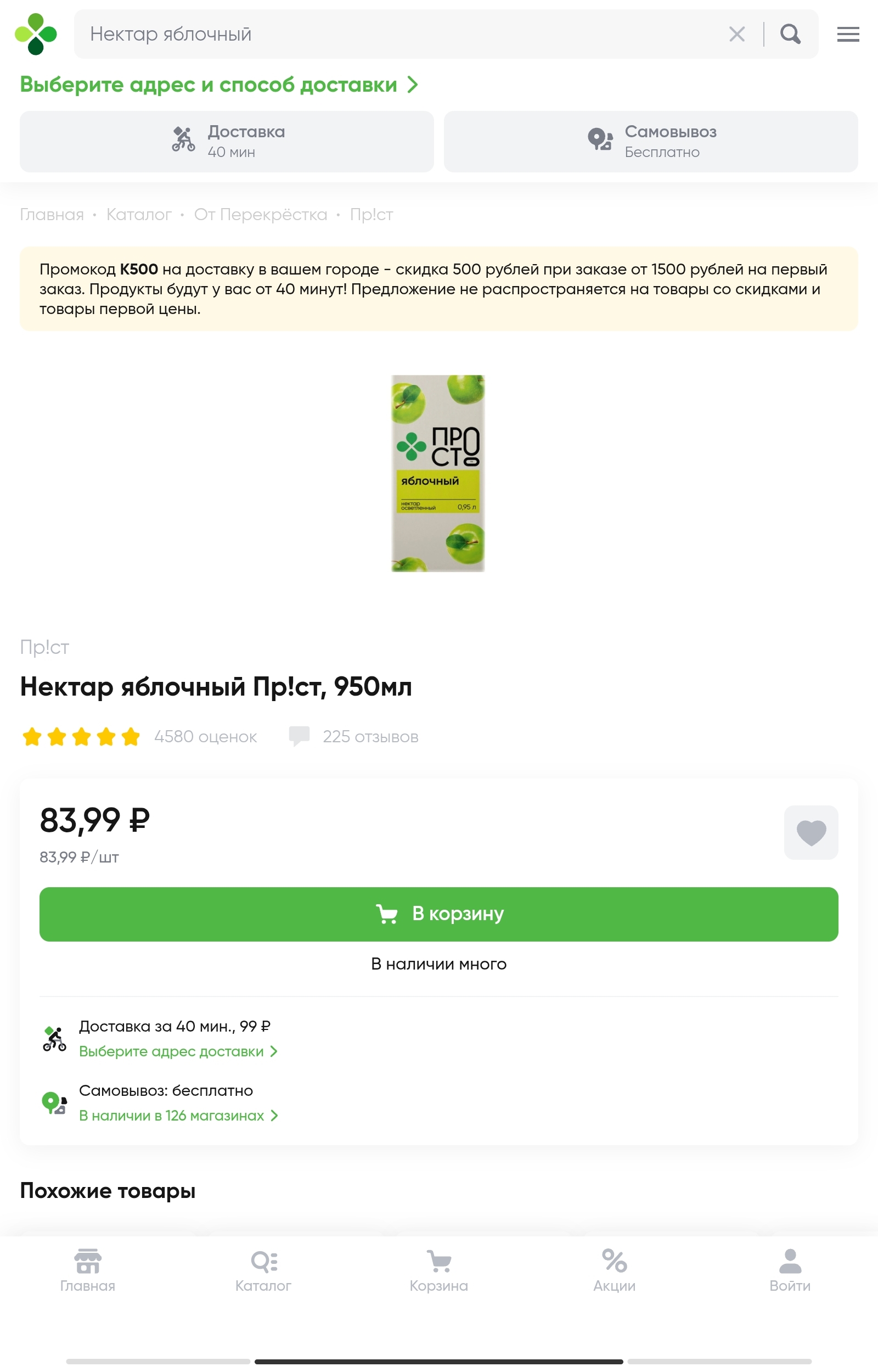Image resolution: width=878 pixels, height=1372 pixels.
Task: Select the Доставка 40 мин option
Action: [x=227, y=142]
